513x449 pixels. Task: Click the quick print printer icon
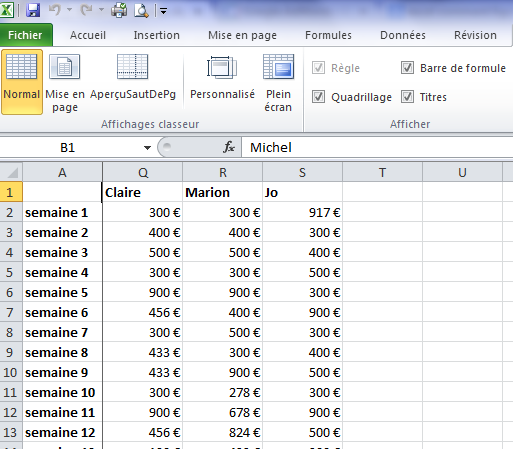[119, 10]
